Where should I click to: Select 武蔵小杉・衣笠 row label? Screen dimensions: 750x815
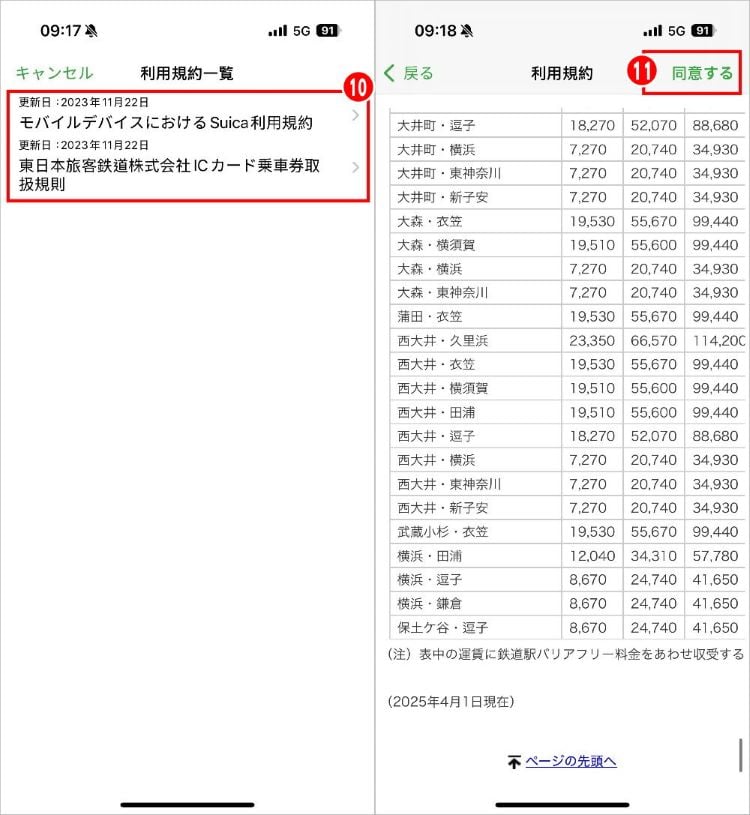tap(442, 532)
